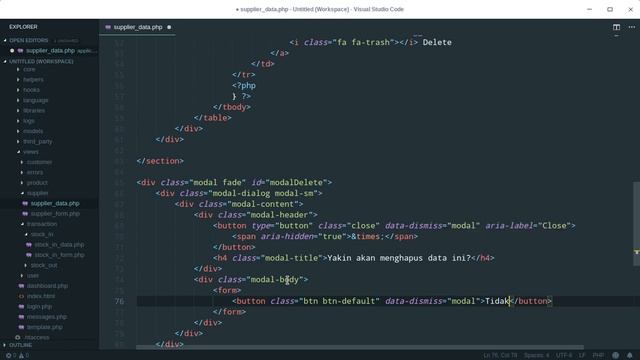Open template.php in the explorer
The height and width of the screenshot is (360, 640).
coord(45,327)
